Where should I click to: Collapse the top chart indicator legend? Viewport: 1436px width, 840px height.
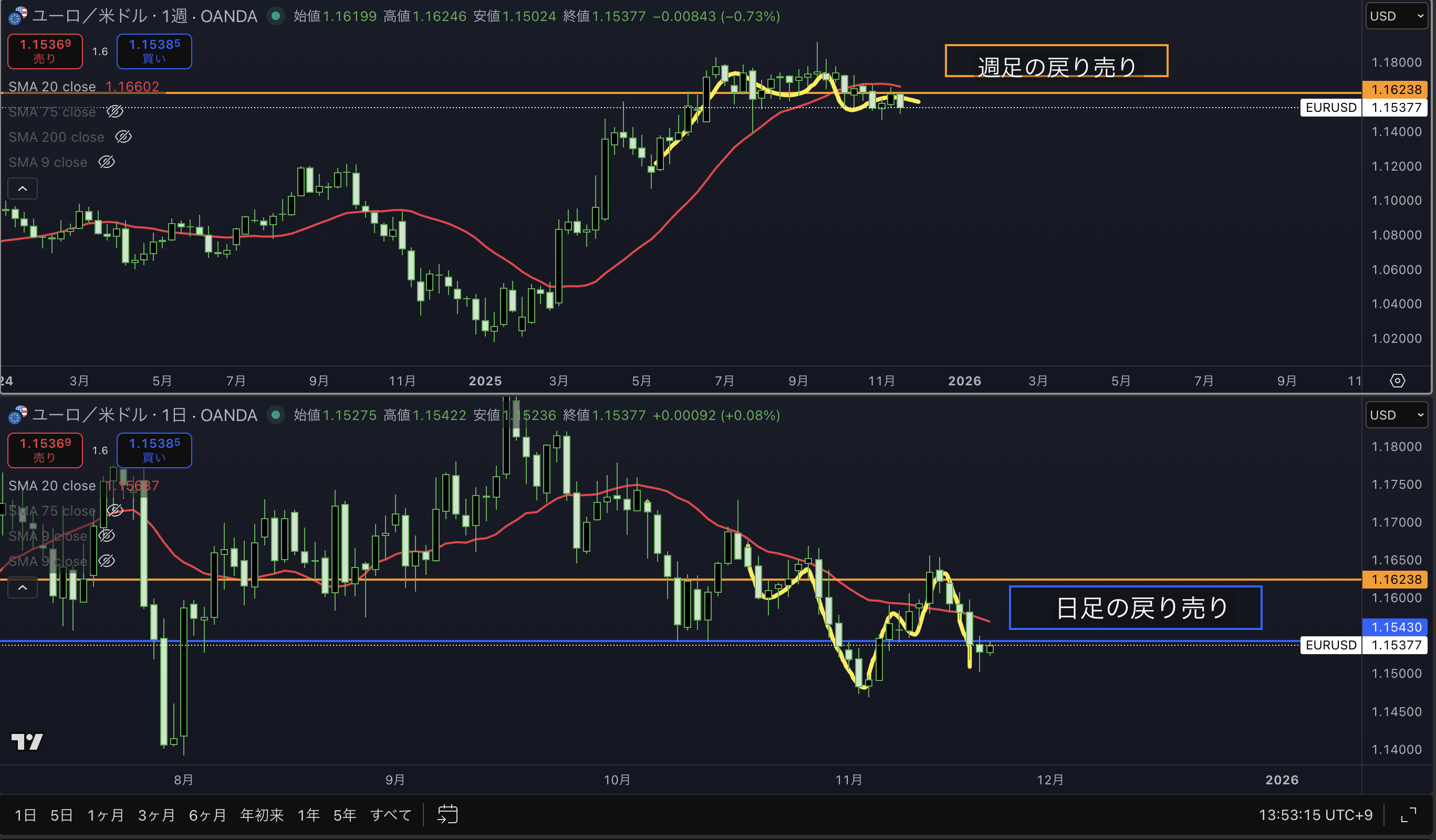coord(23,188)
